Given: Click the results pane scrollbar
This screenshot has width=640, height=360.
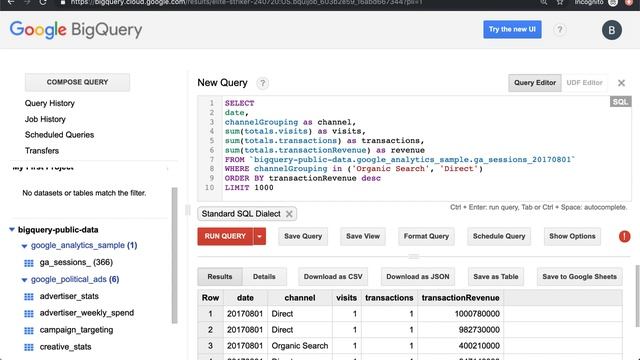Looking at the screenshot, I should pos(637,296).
